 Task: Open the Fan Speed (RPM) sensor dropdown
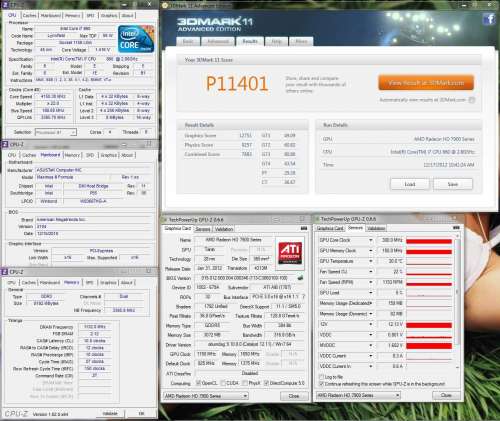370,282
